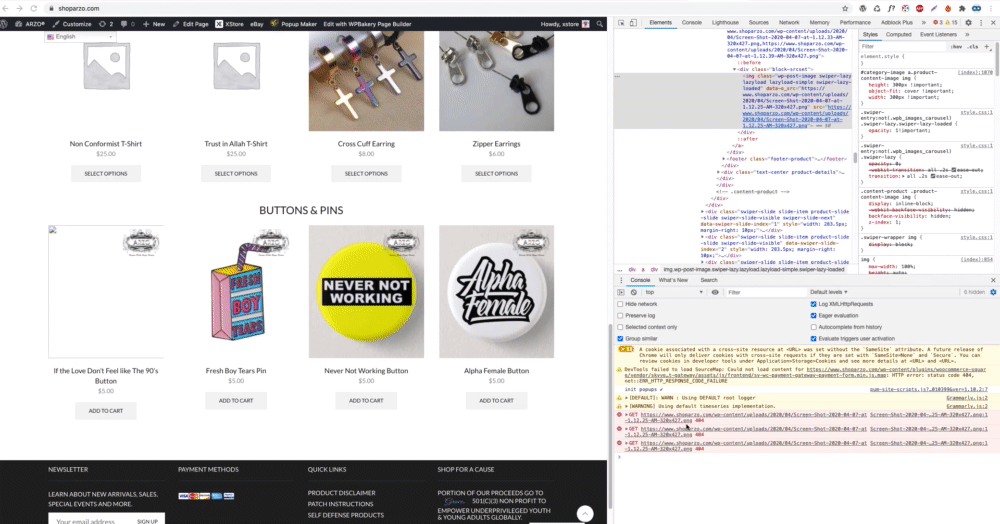1000x524 pixels.
Task: Open comments bubble in WordPress admin bar
Action: [x=128, y=24]
